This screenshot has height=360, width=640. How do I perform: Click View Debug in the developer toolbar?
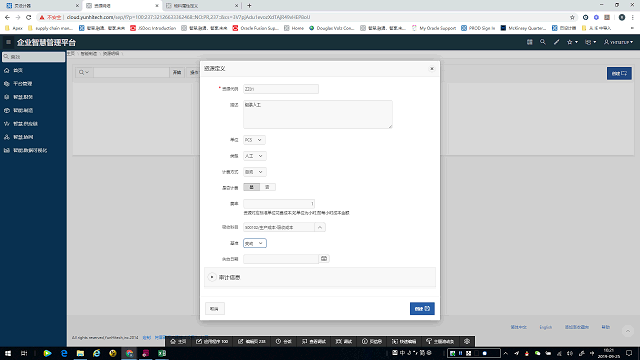313,342
